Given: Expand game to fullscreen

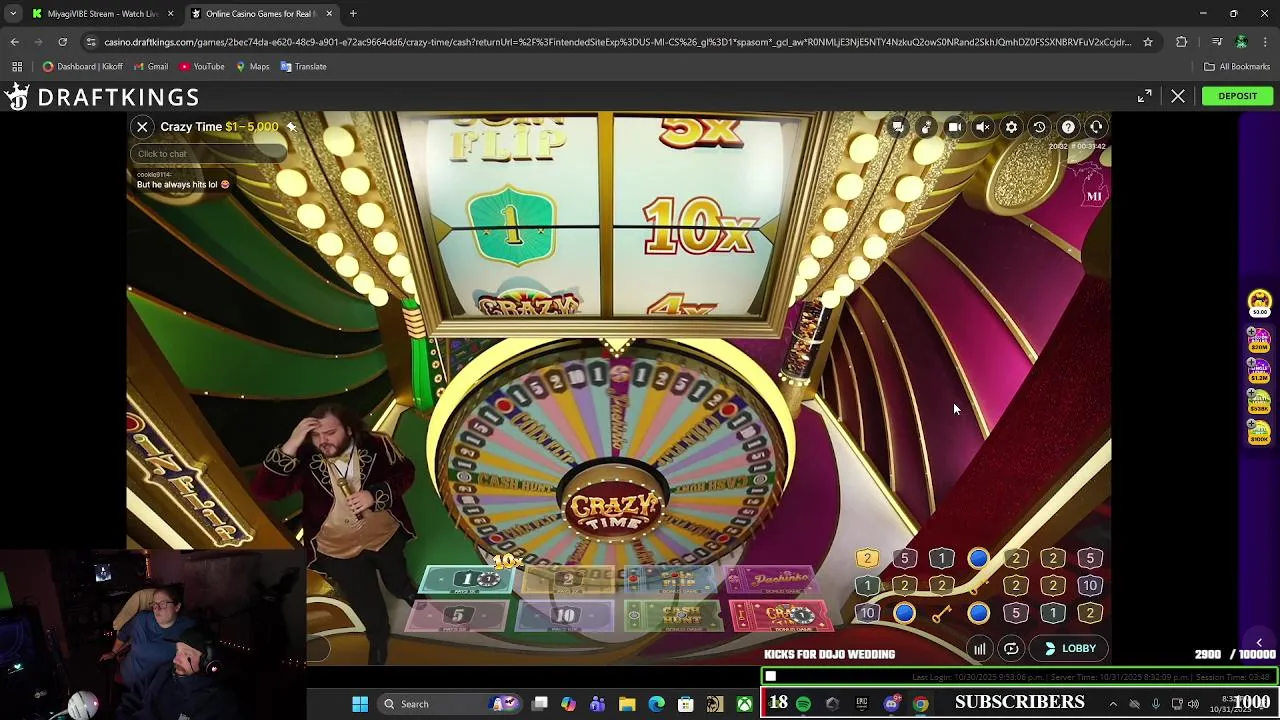Looking at the screenshot, I should tap(1145, 96).
